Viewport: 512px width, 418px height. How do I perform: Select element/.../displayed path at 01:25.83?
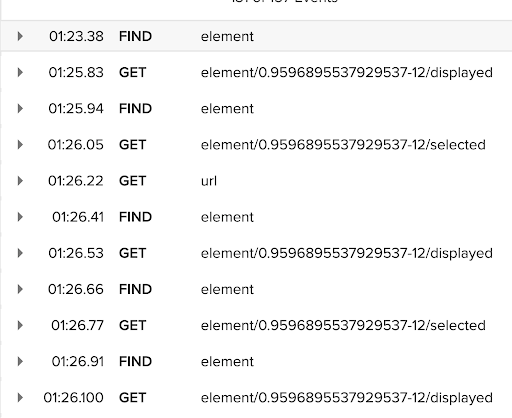(x=347, y=73)
